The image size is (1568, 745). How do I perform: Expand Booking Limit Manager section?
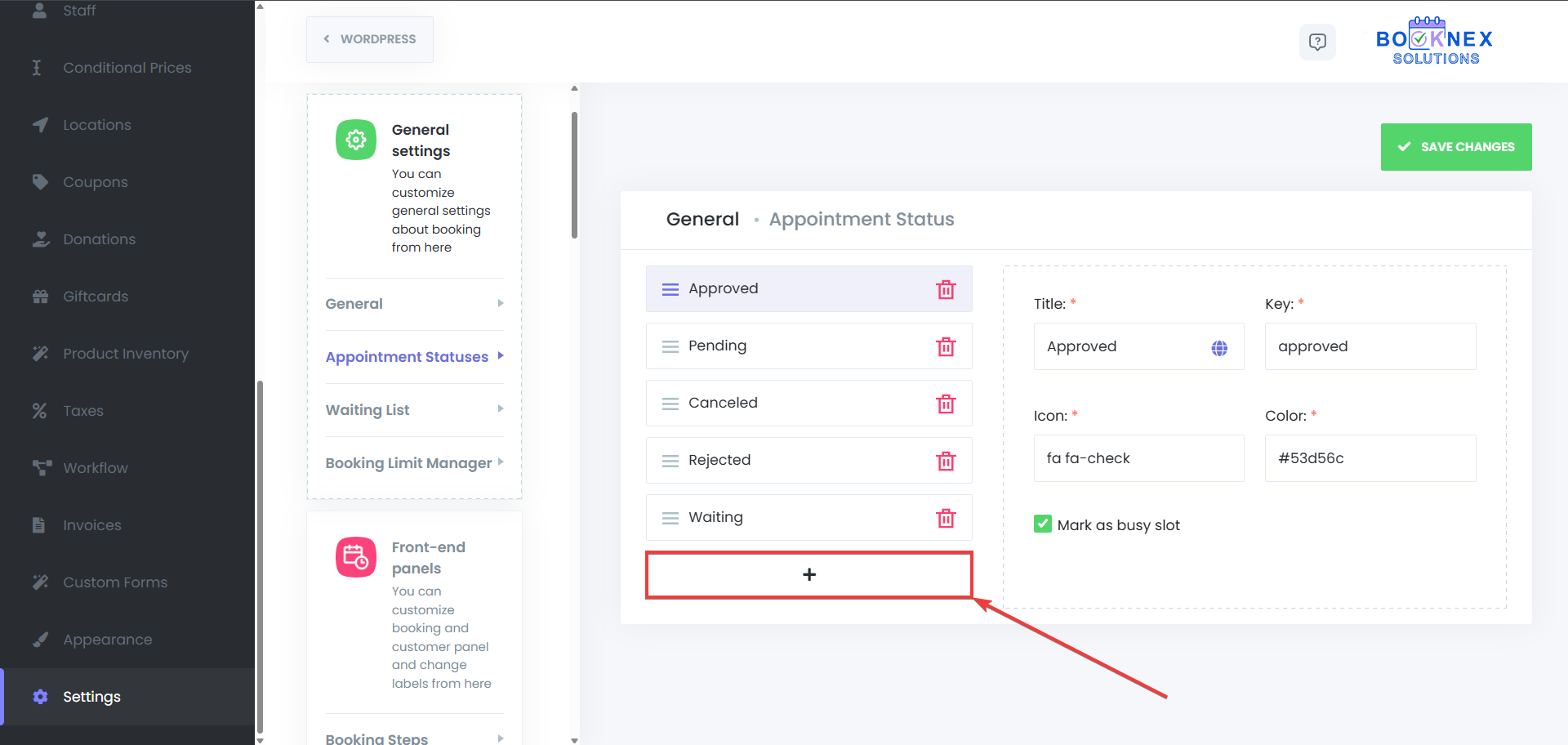coord(414,463)
